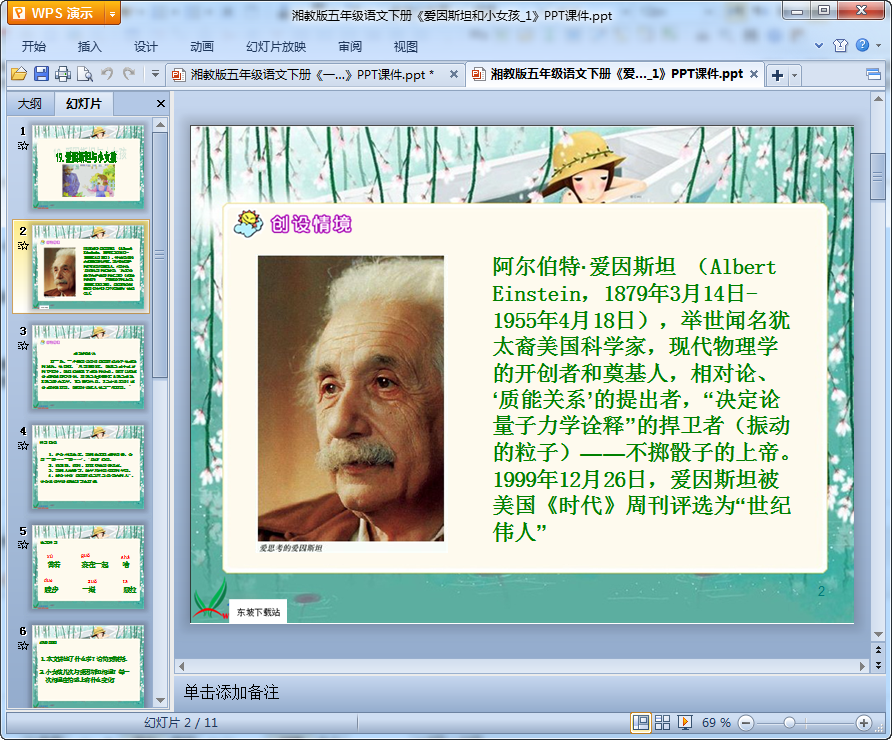Click the zoom in plus button
Image resolution: width=892 pixels, height=740 pixels.
coord(864,722)
